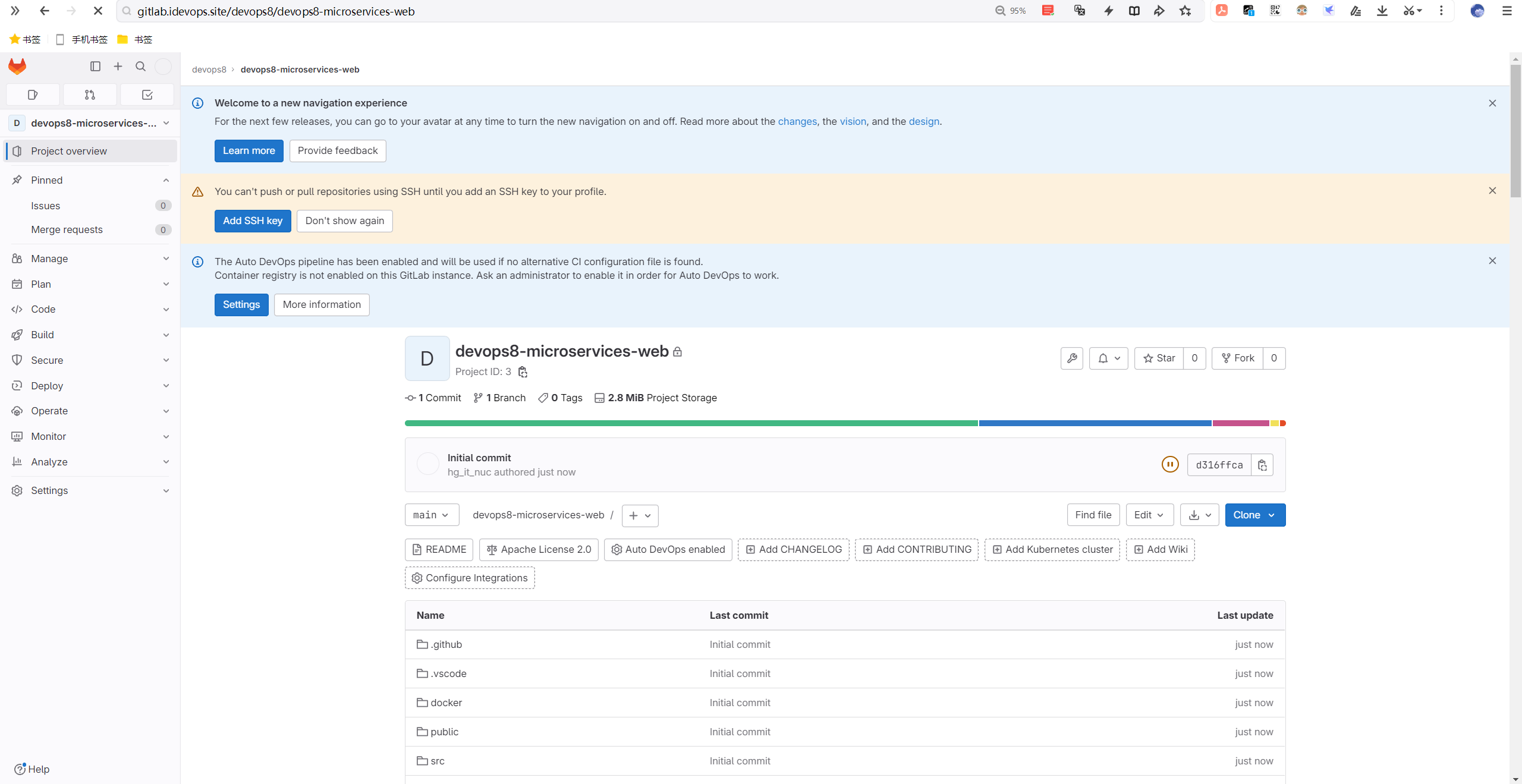The width and height of the screenshot is (1522, 784).
Task: Dismiss the SSH key warning banner
Action: pyautogui.click(x=1492, y=191)
